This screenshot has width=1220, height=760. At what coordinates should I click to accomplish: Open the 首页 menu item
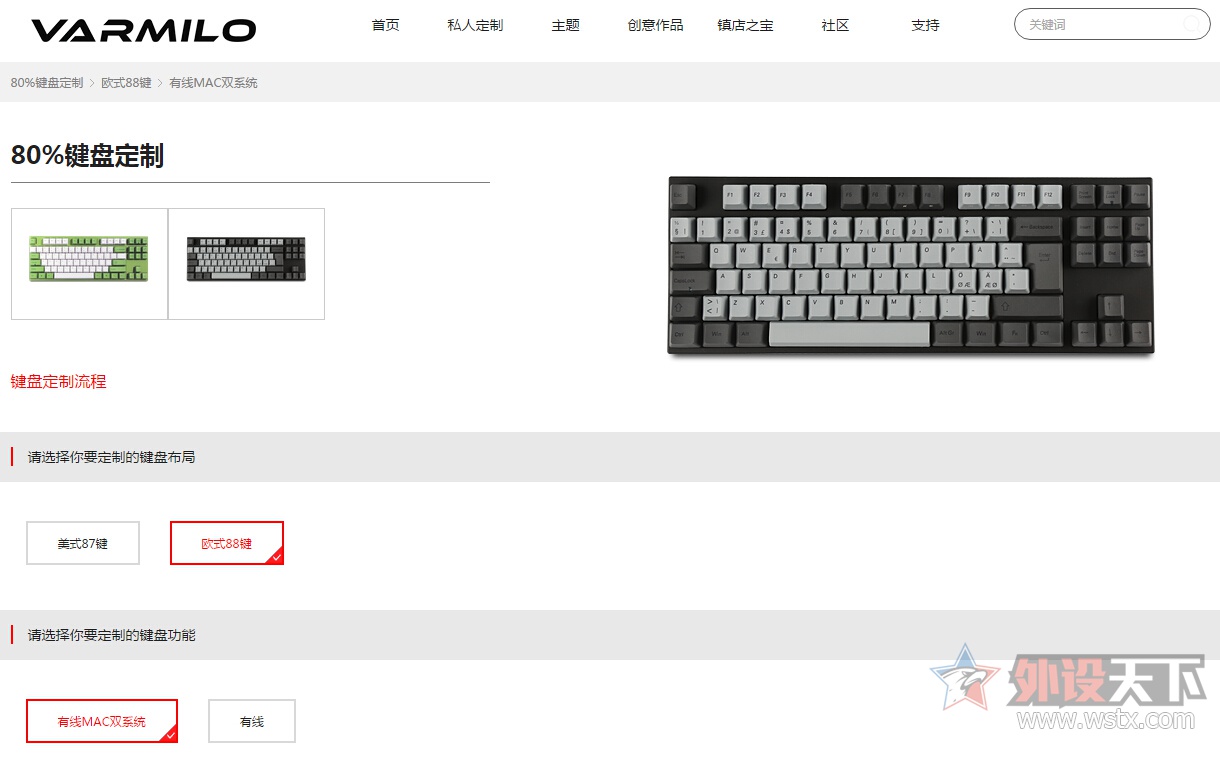pos(385,25)
